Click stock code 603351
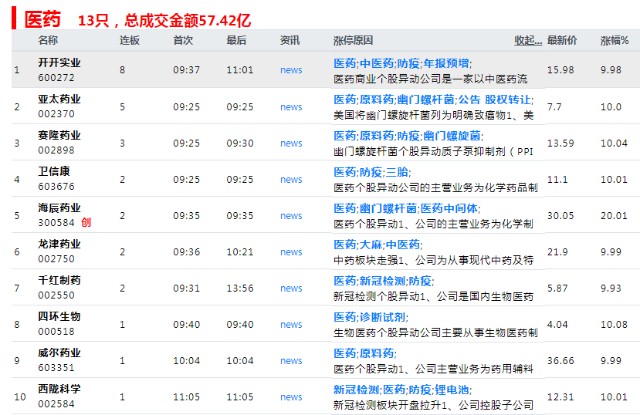 click(56, 368)
